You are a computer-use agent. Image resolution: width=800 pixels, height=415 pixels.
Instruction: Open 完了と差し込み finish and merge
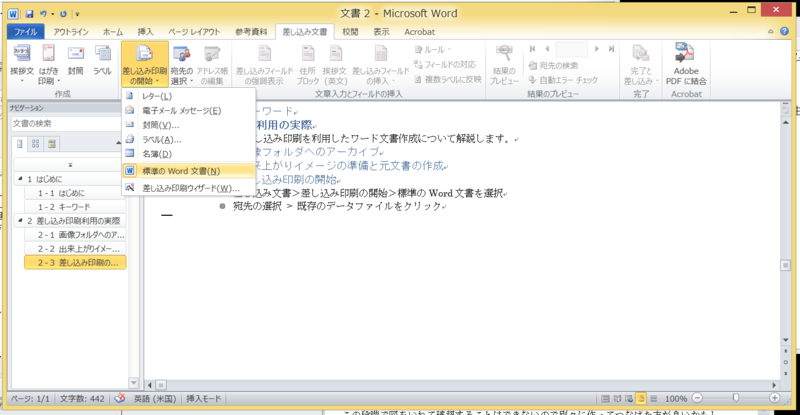pos(641,65)
